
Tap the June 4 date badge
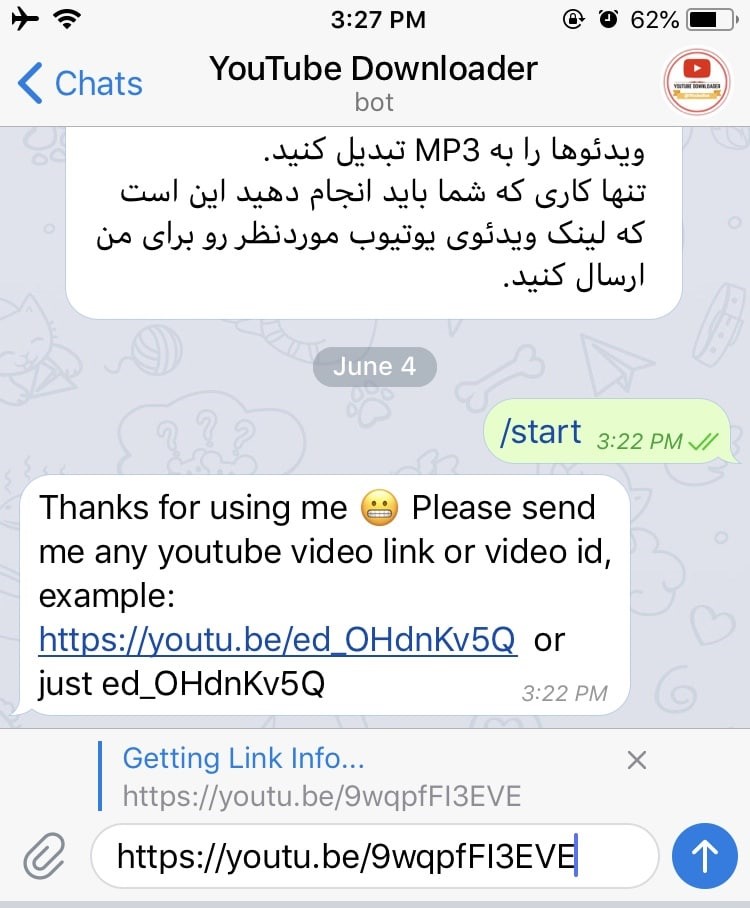click(x=375, y=367)
